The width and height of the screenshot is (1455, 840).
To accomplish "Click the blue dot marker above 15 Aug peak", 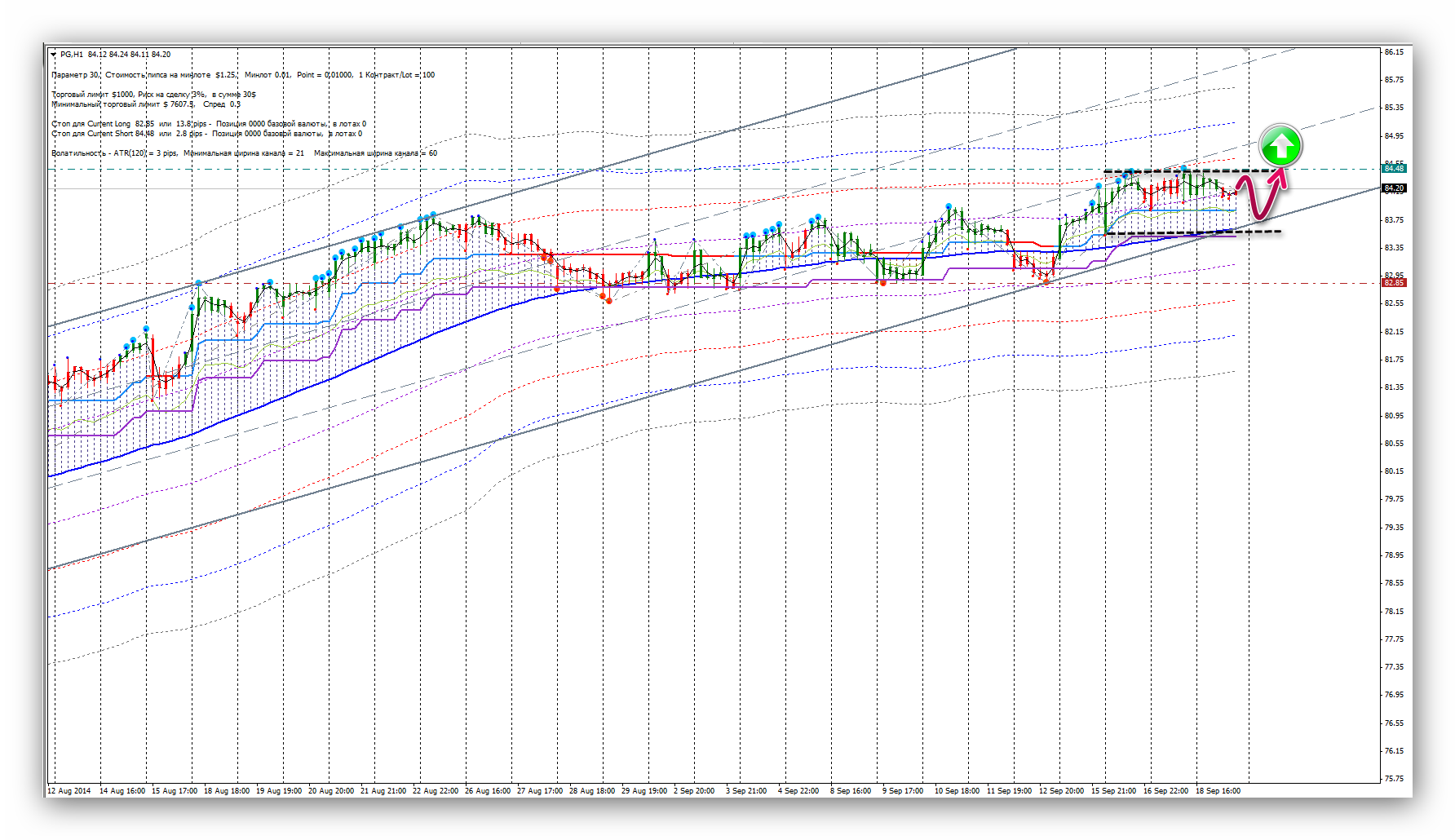I will [197, 283].
